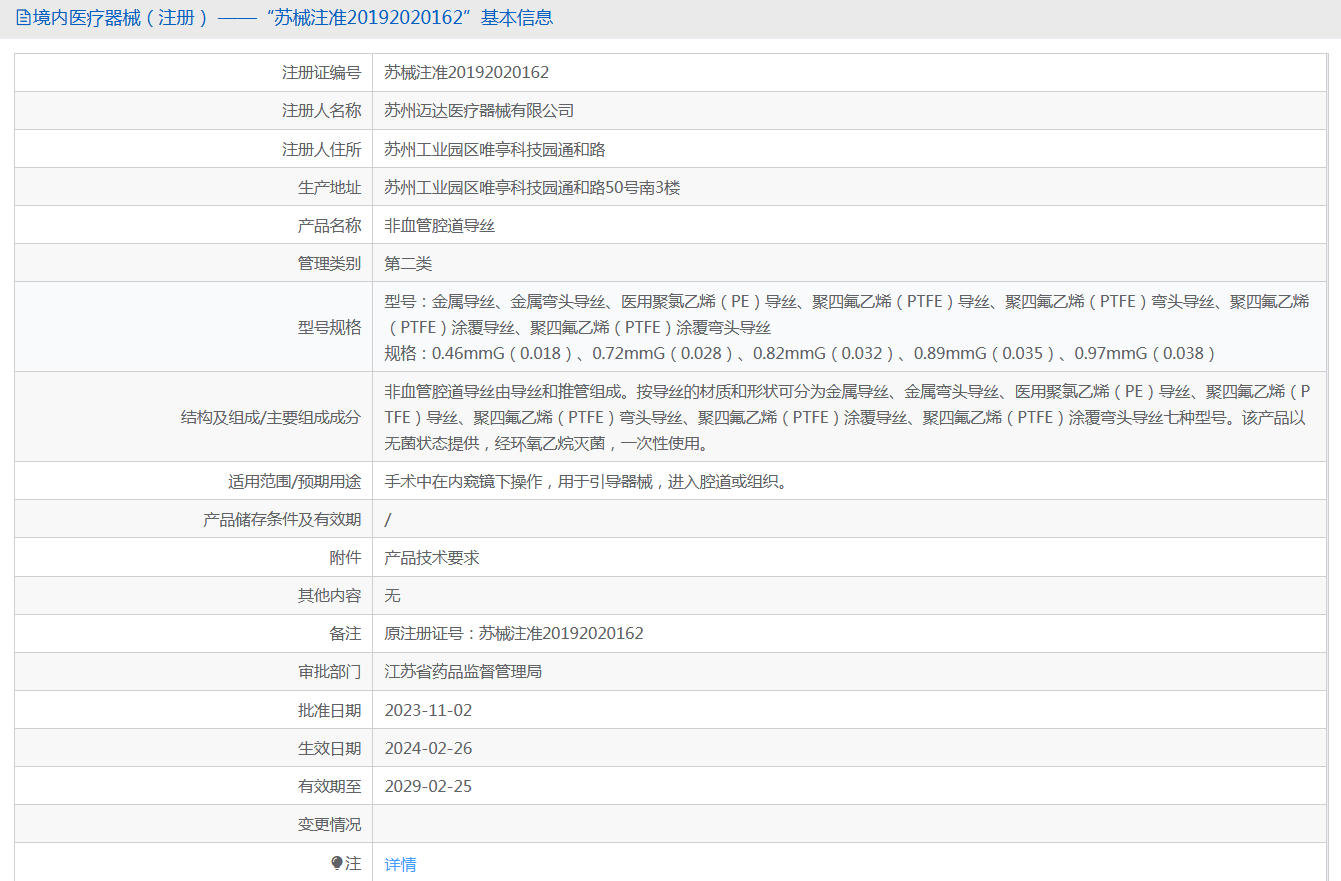Click intended use text 手术中在内窥镜下操作
Screen dimensions: 1341x881
point(586,481)
